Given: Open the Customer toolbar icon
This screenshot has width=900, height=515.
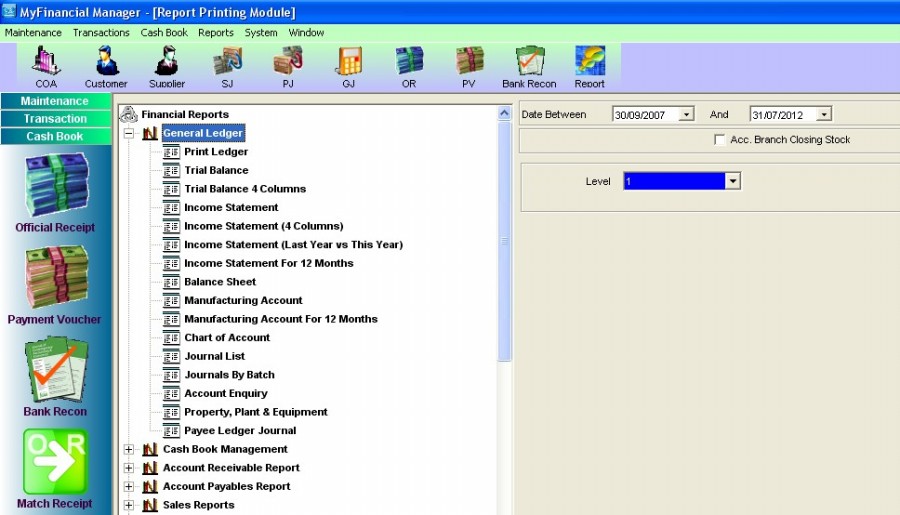Looking at the screenshot, I should tap(107, 61).
